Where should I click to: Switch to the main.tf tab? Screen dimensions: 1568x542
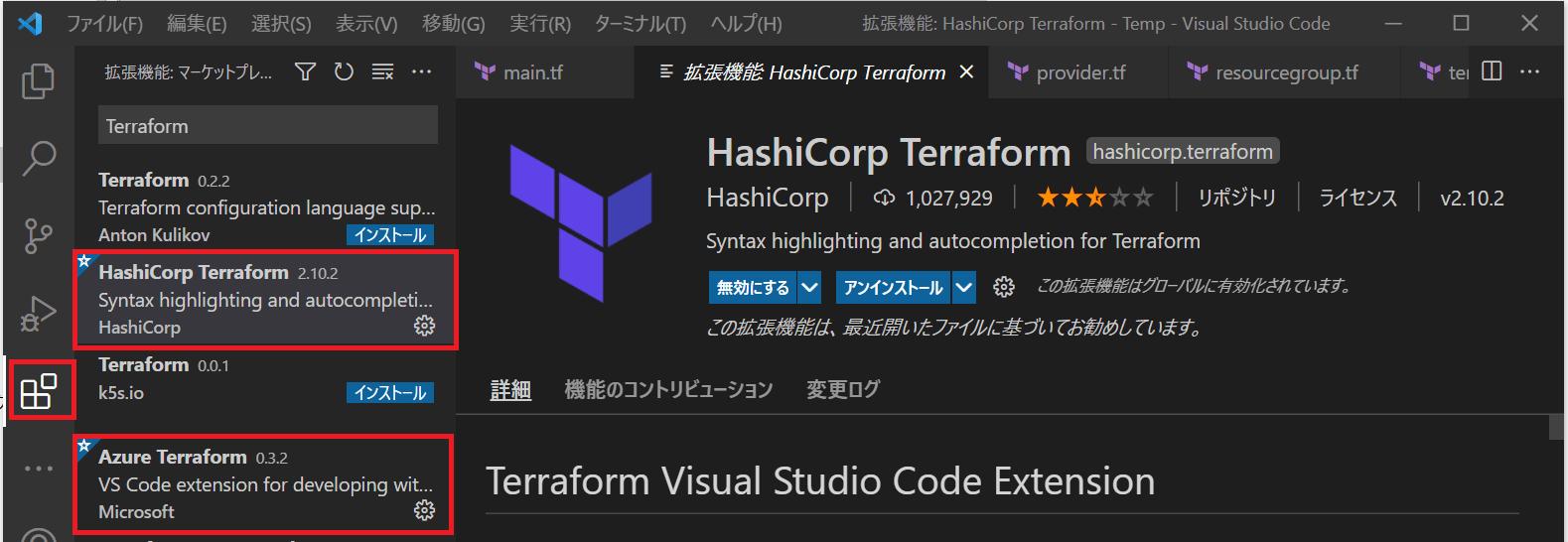click(x=544, y=72)
